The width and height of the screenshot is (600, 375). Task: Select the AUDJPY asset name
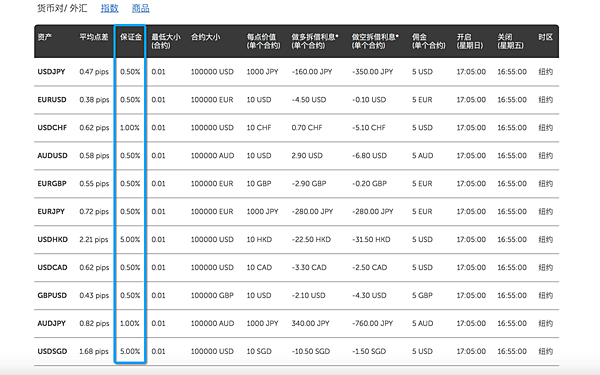click(x=51, y=323)
